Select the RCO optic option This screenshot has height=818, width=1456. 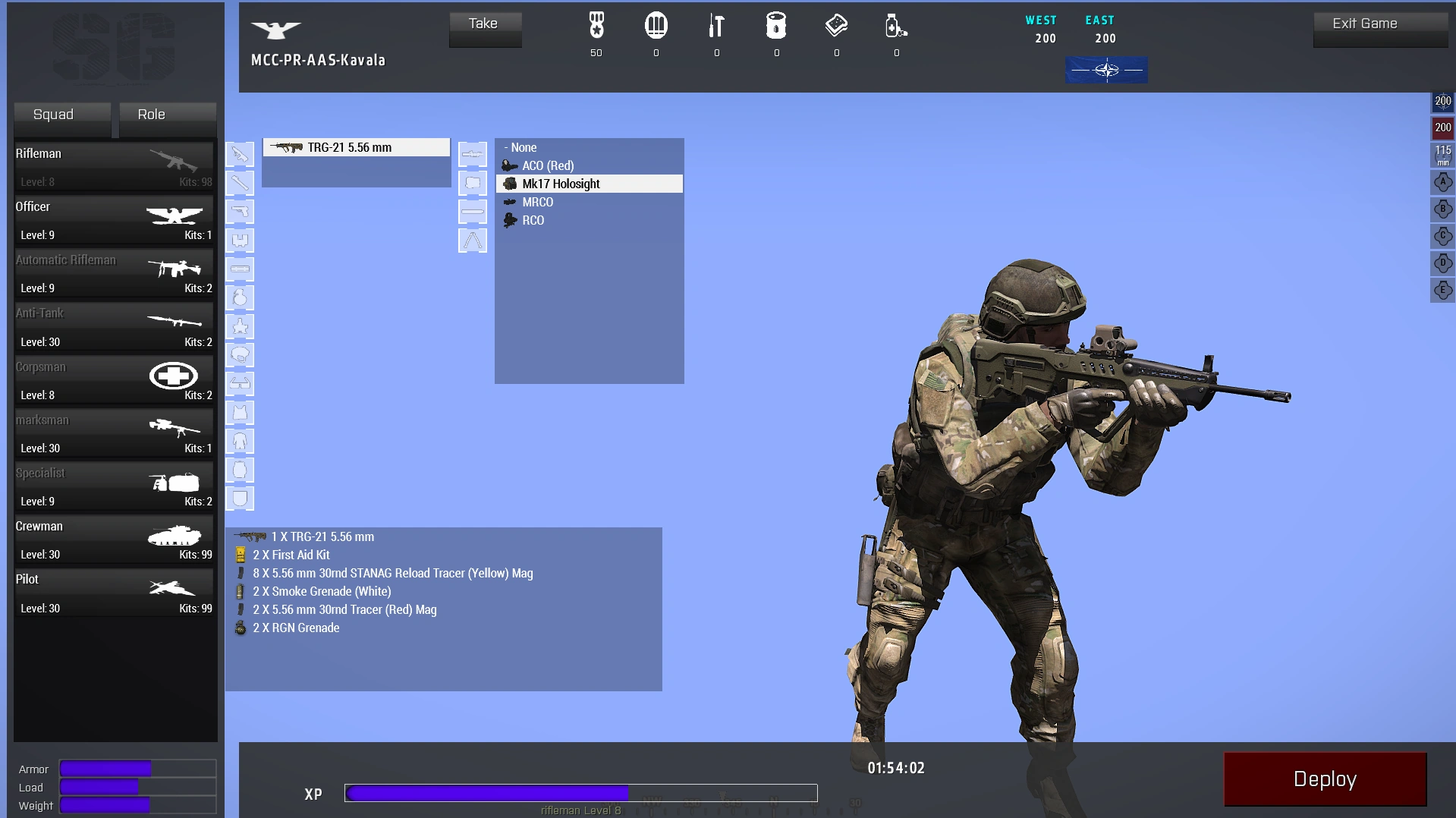click(x=533, y=220)
